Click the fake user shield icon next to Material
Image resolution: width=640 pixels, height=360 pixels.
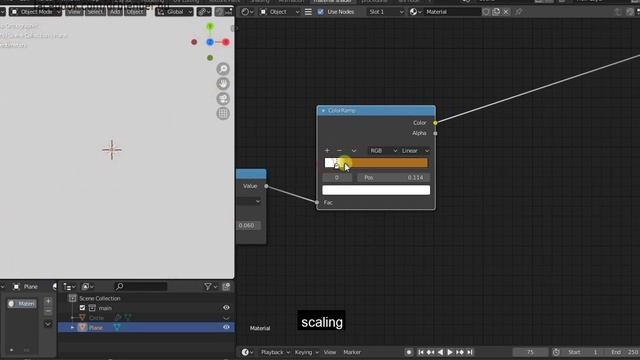(486, 12)
